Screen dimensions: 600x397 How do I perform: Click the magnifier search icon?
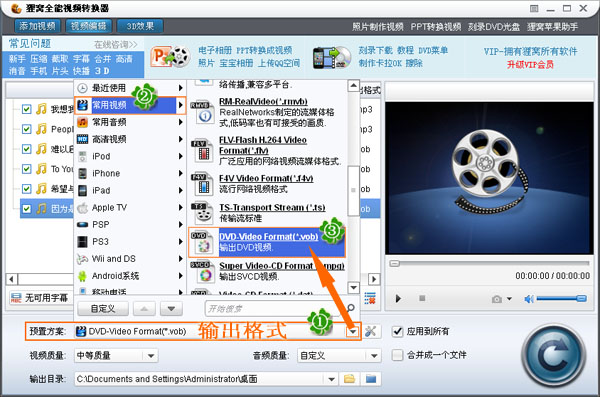point(350,308)
